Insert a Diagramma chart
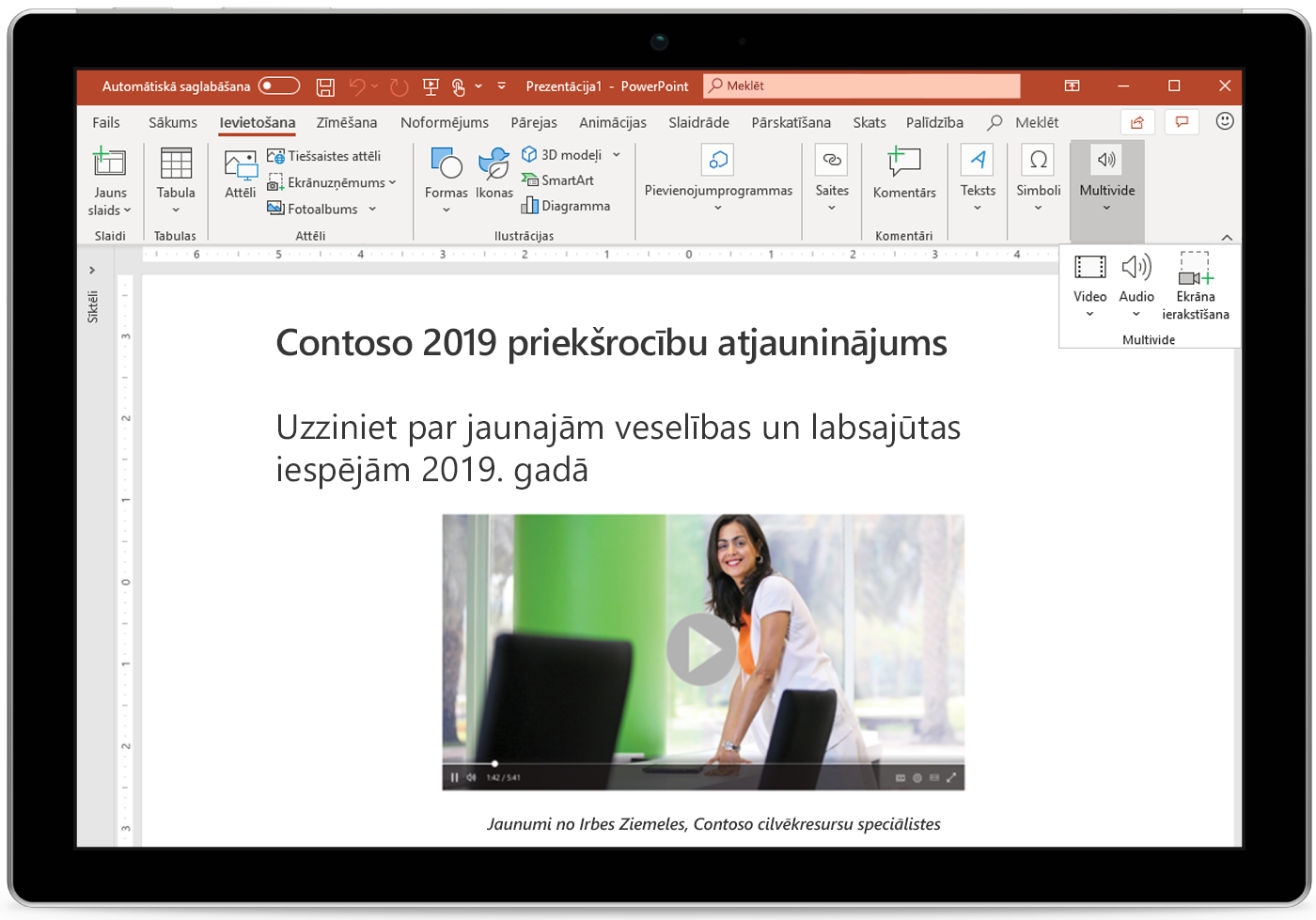1316x920 pixels. [x=566, y=206]
